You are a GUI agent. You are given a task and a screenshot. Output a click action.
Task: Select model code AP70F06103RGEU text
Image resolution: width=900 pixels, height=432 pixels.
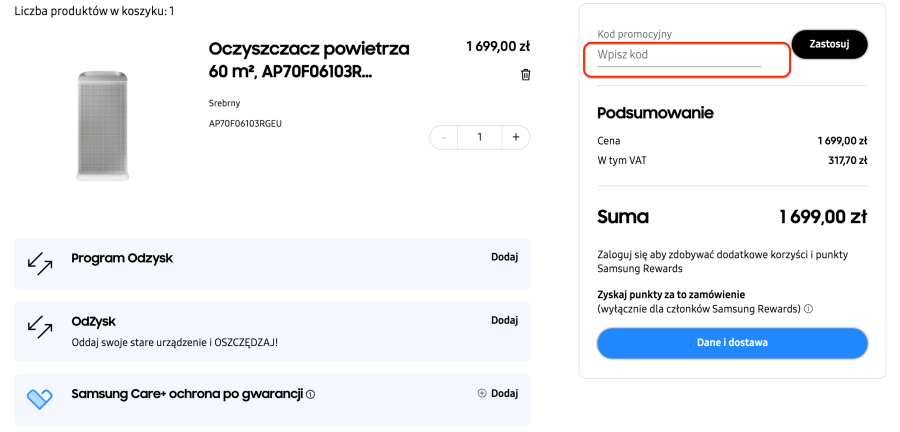pyautogui.click(x=245, y=123)
